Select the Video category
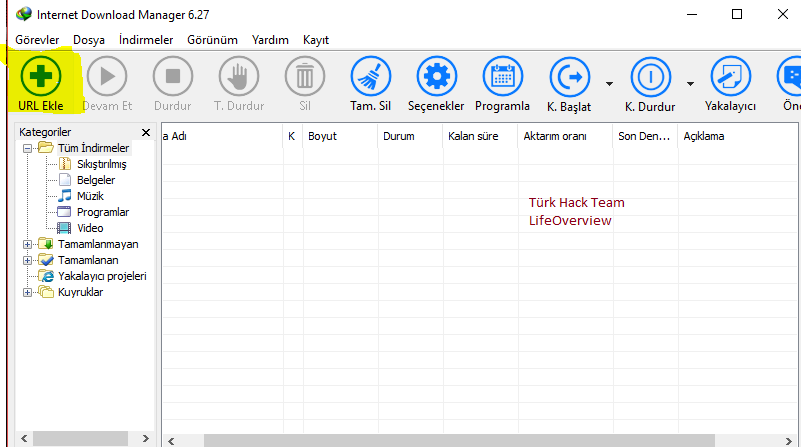Viewport: 801px width, 447px height. (x=90, y=228)
